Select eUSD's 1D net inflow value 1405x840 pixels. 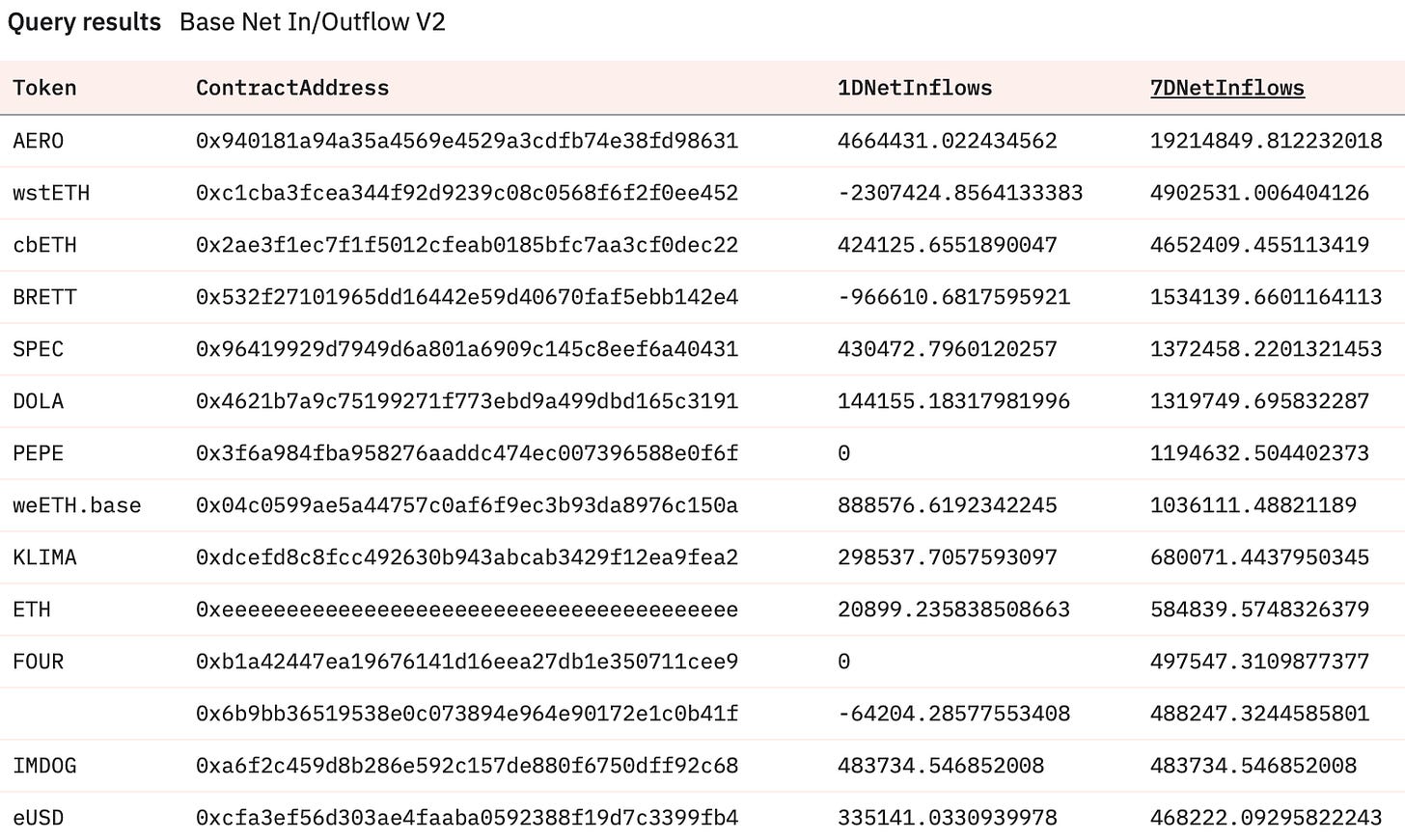(x=948, y=818)
